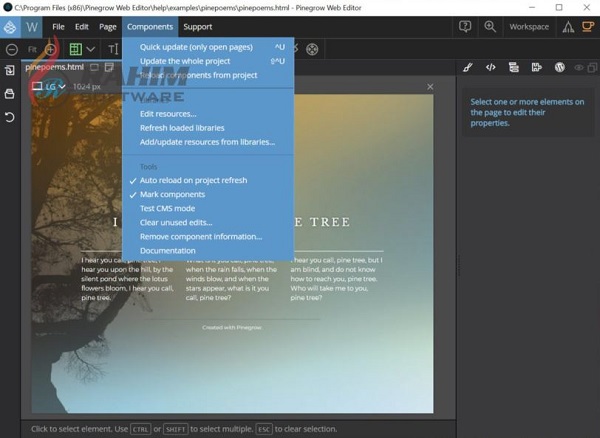Click the Fit zoom button

click(32, 49)
